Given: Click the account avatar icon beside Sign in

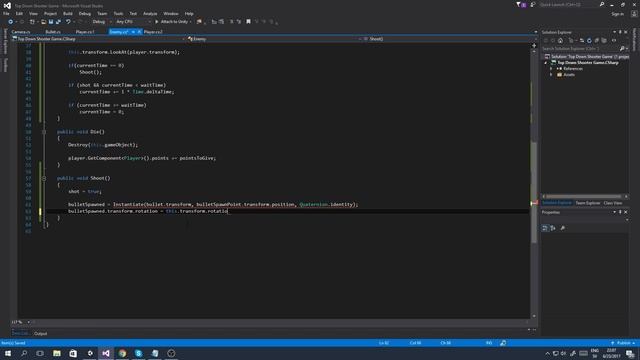Looking at the screenshot, I should [x=634, y=14].
